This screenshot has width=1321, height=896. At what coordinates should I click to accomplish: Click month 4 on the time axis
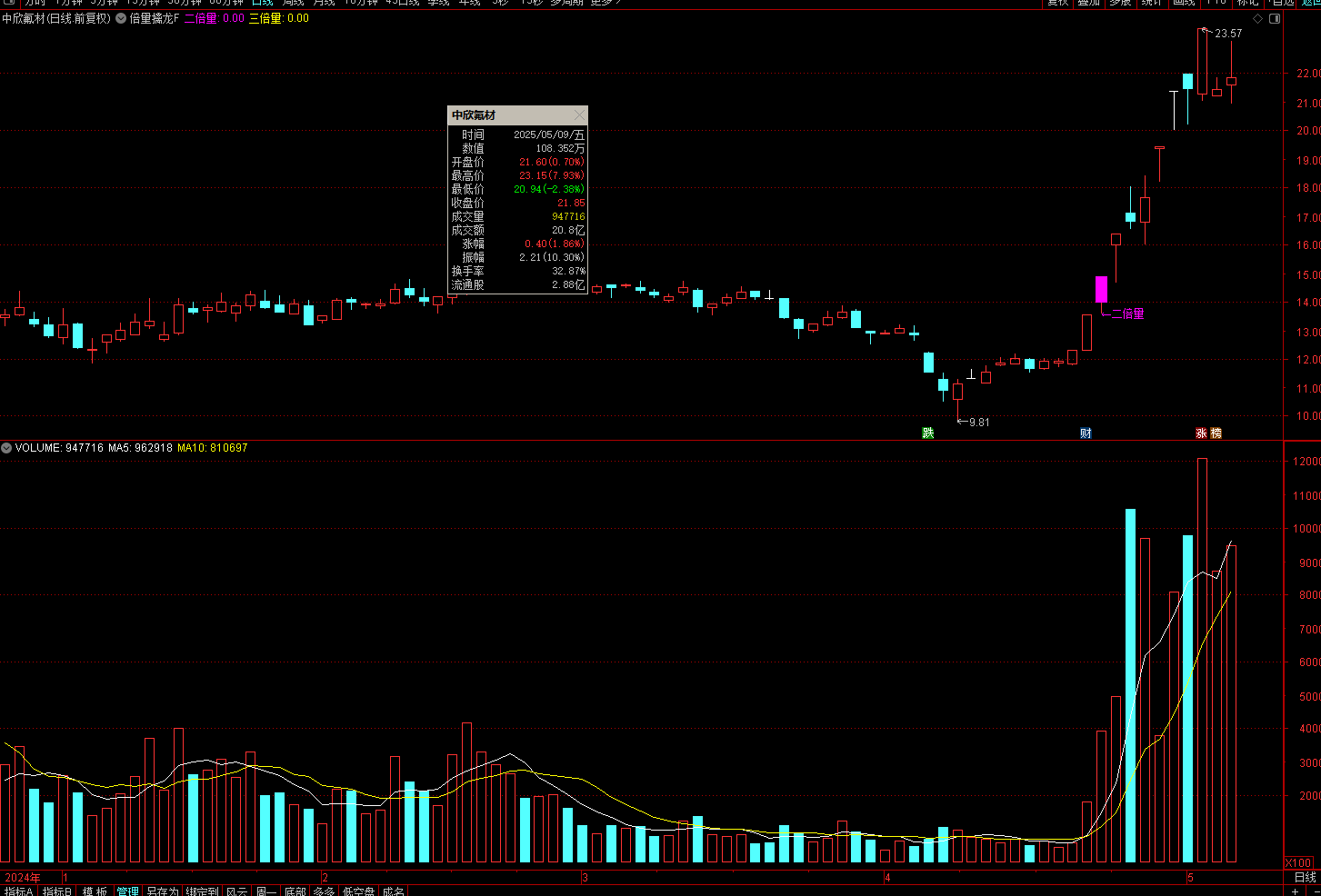(887, 878)
